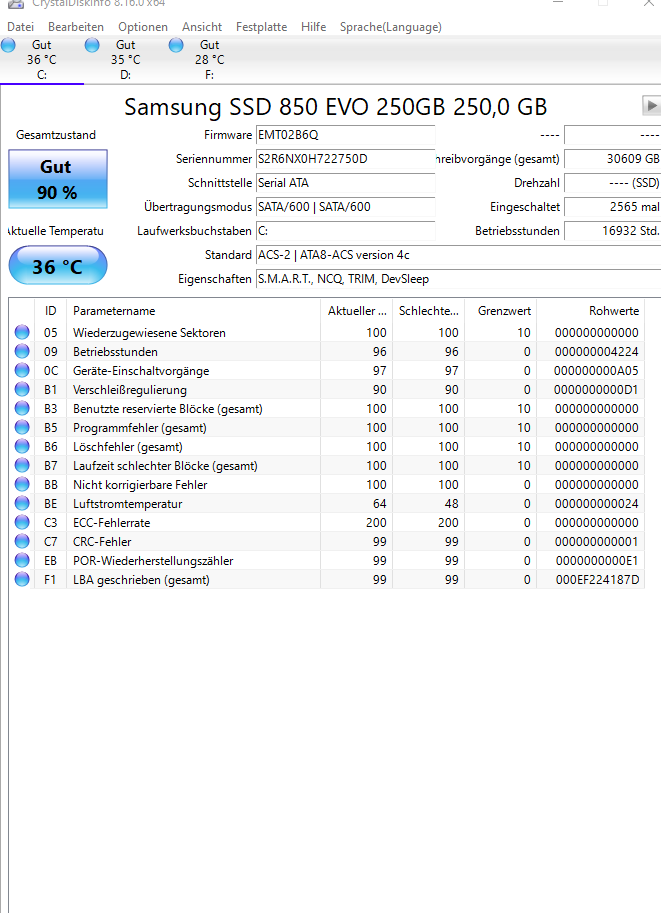Click the Gut 90 % health status button
The height and width of the screenshot is (913, 661).
[x=58, y=179]
